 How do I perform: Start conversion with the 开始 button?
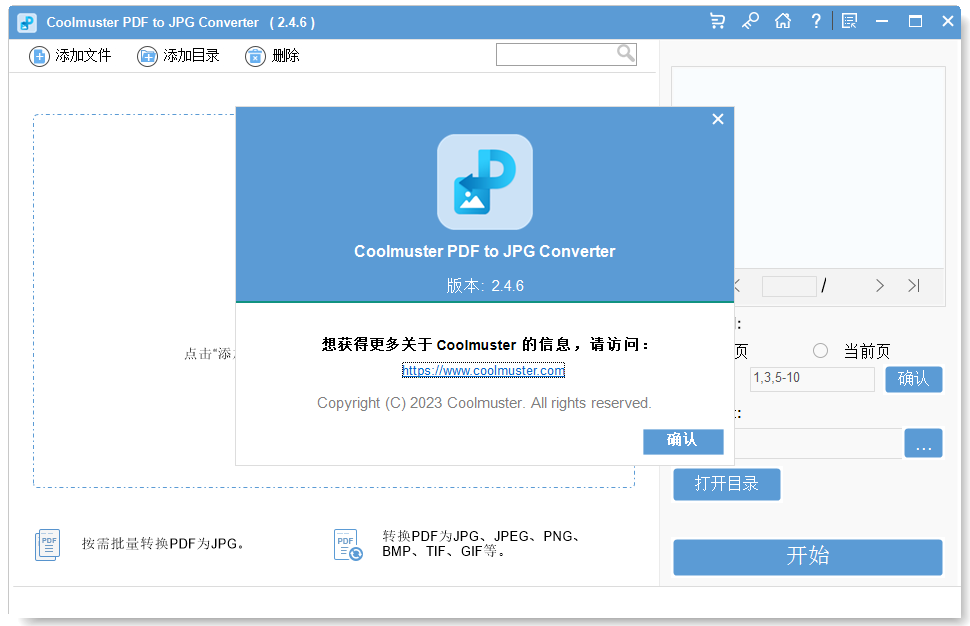[808, 557]
